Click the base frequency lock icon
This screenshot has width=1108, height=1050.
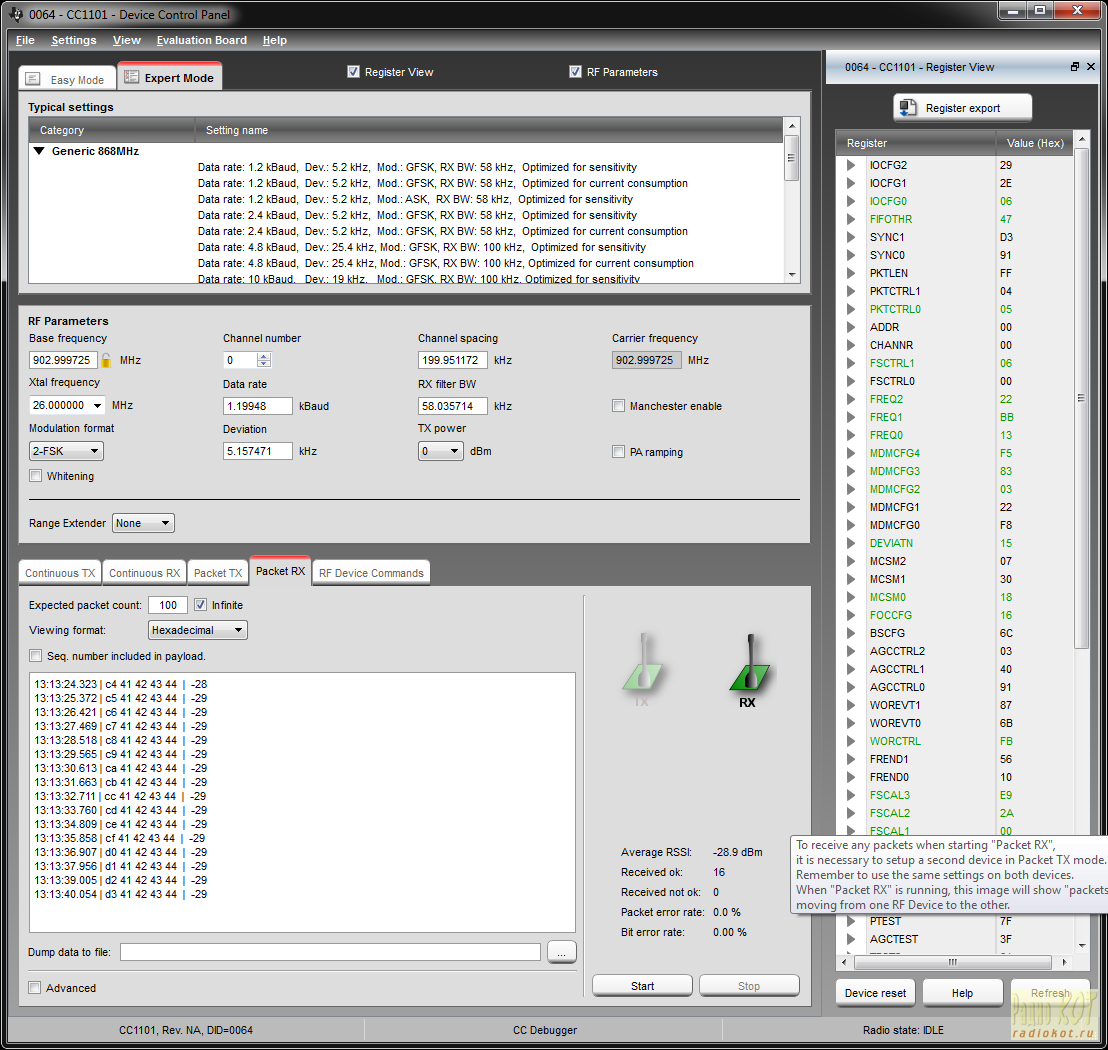point(106,360)
